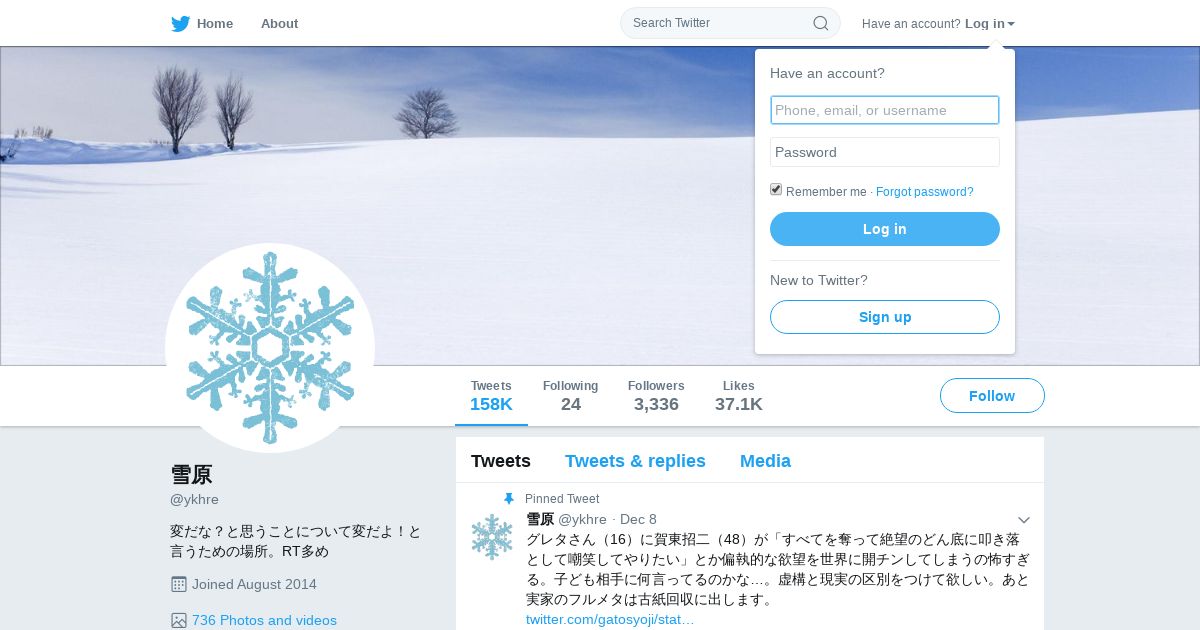Click the Twitter bird logo icon
Viewport: 1200px width, 630px height.
coord(180,23)
